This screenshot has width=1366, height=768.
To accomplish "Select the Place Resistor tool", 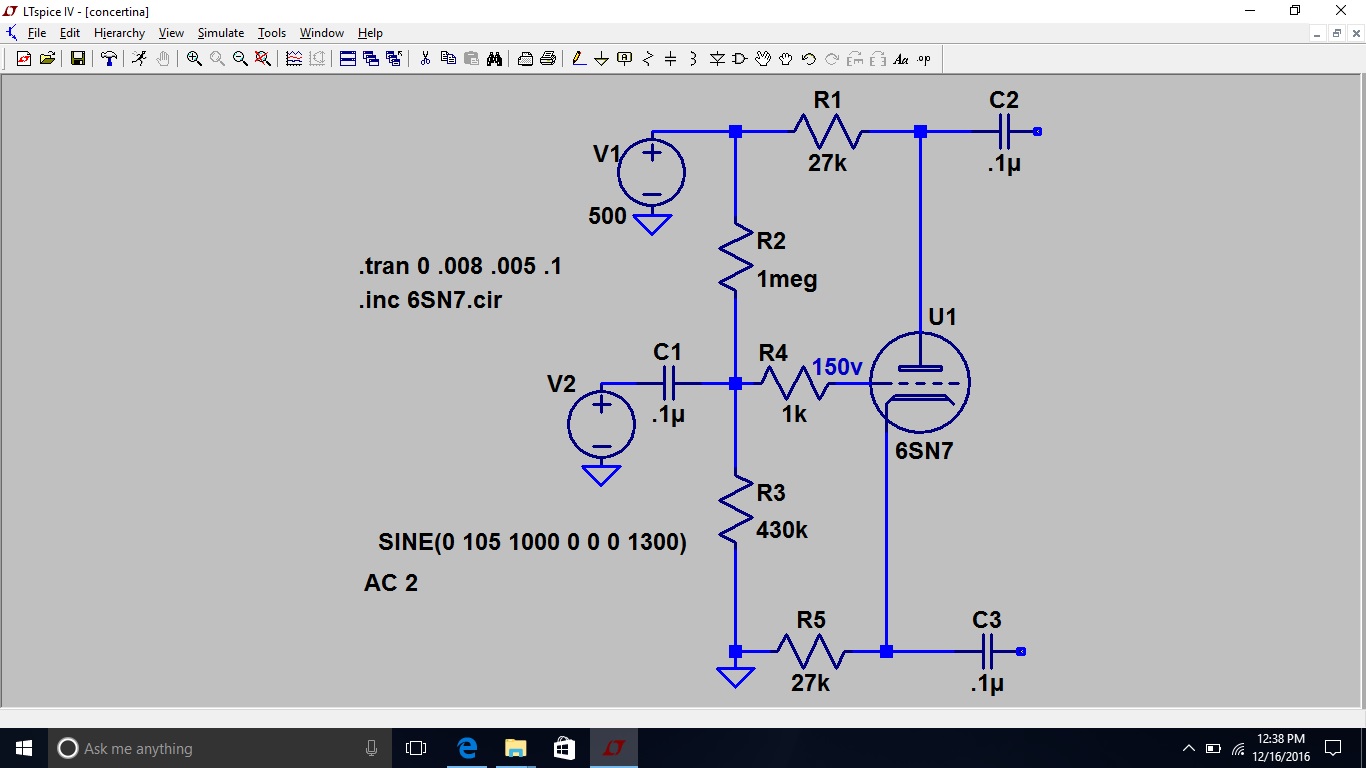I will pos(648,59).
